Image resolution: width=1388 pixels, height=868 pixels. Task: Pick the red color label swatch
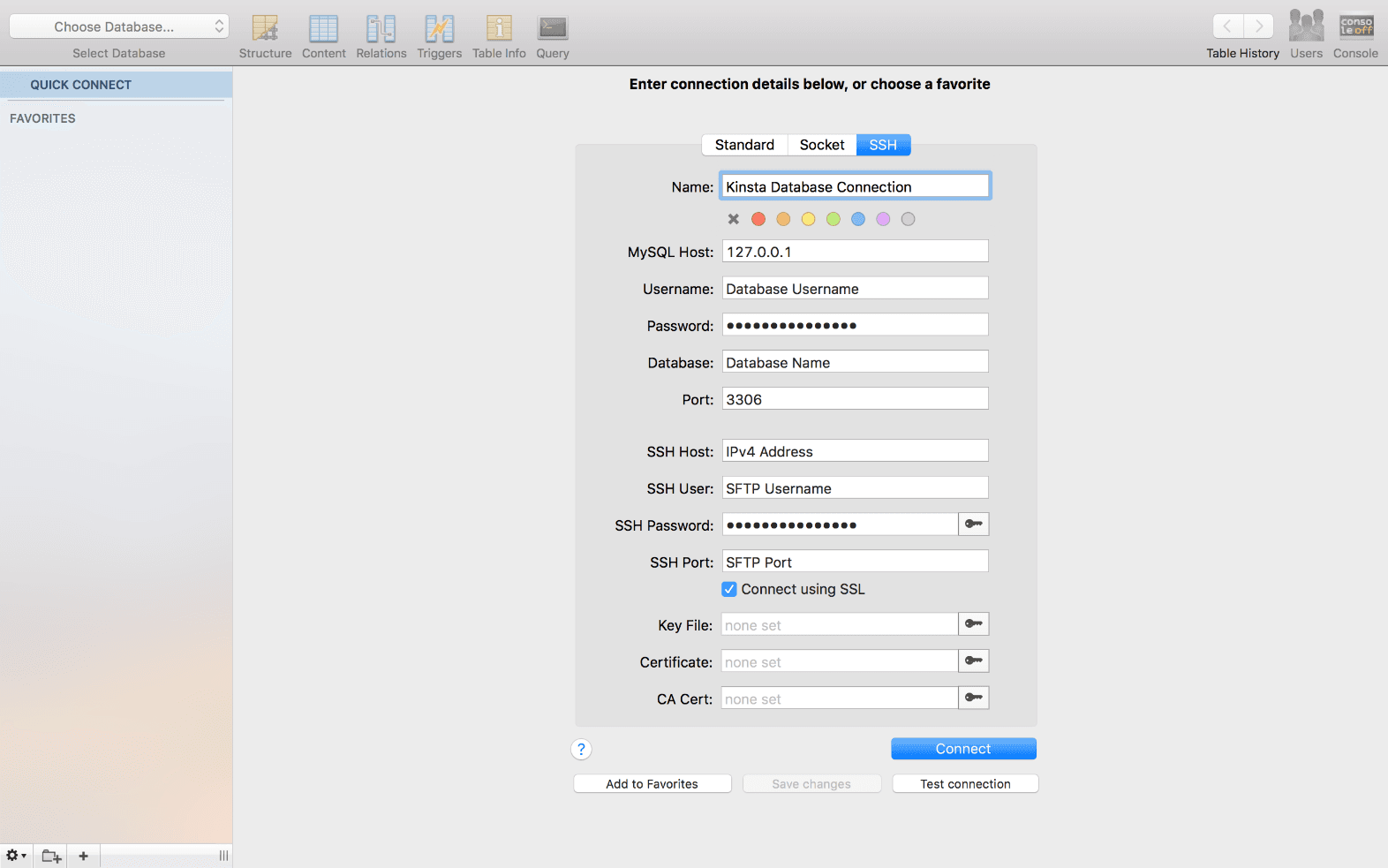(758, 219)
